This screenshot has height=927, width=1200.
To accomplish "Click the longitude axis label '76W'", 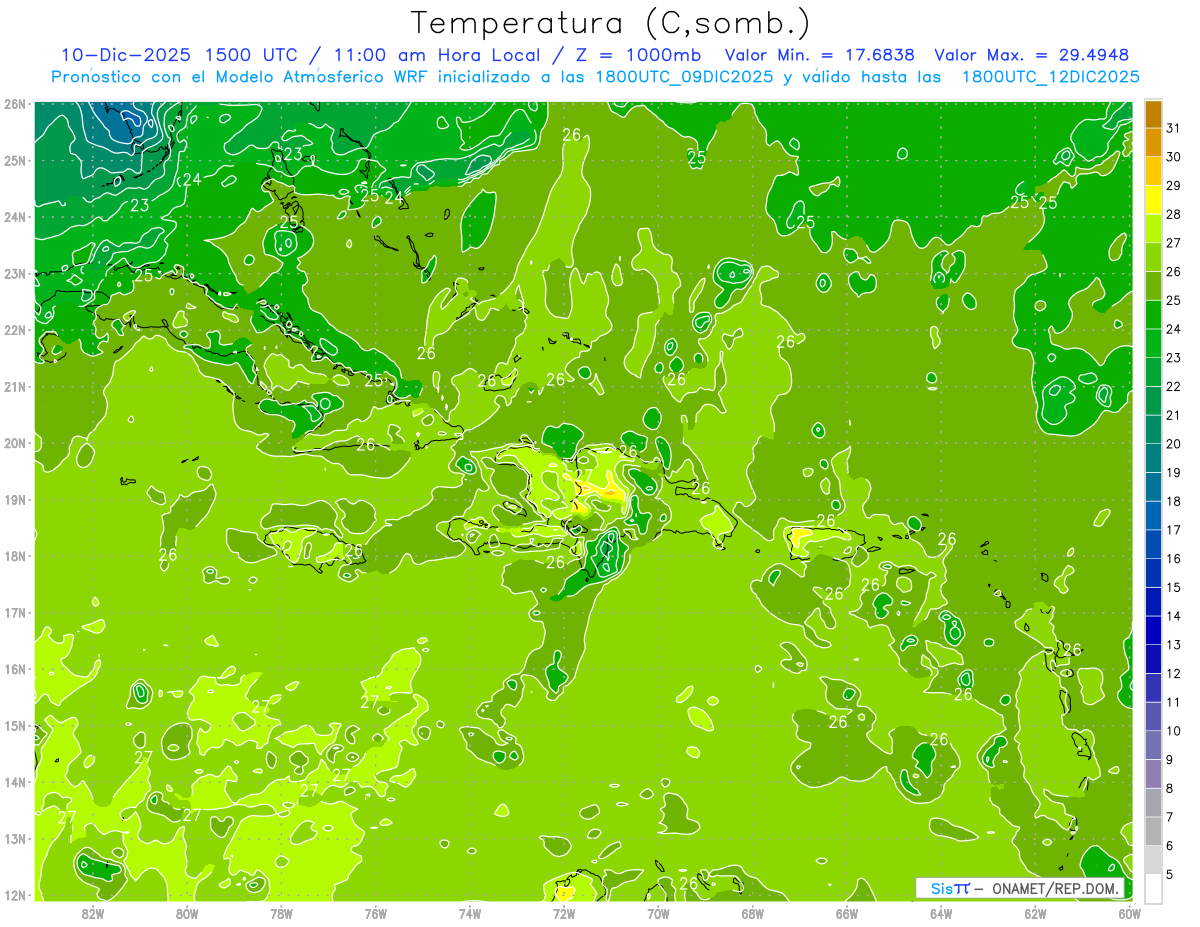I will 375,913.
